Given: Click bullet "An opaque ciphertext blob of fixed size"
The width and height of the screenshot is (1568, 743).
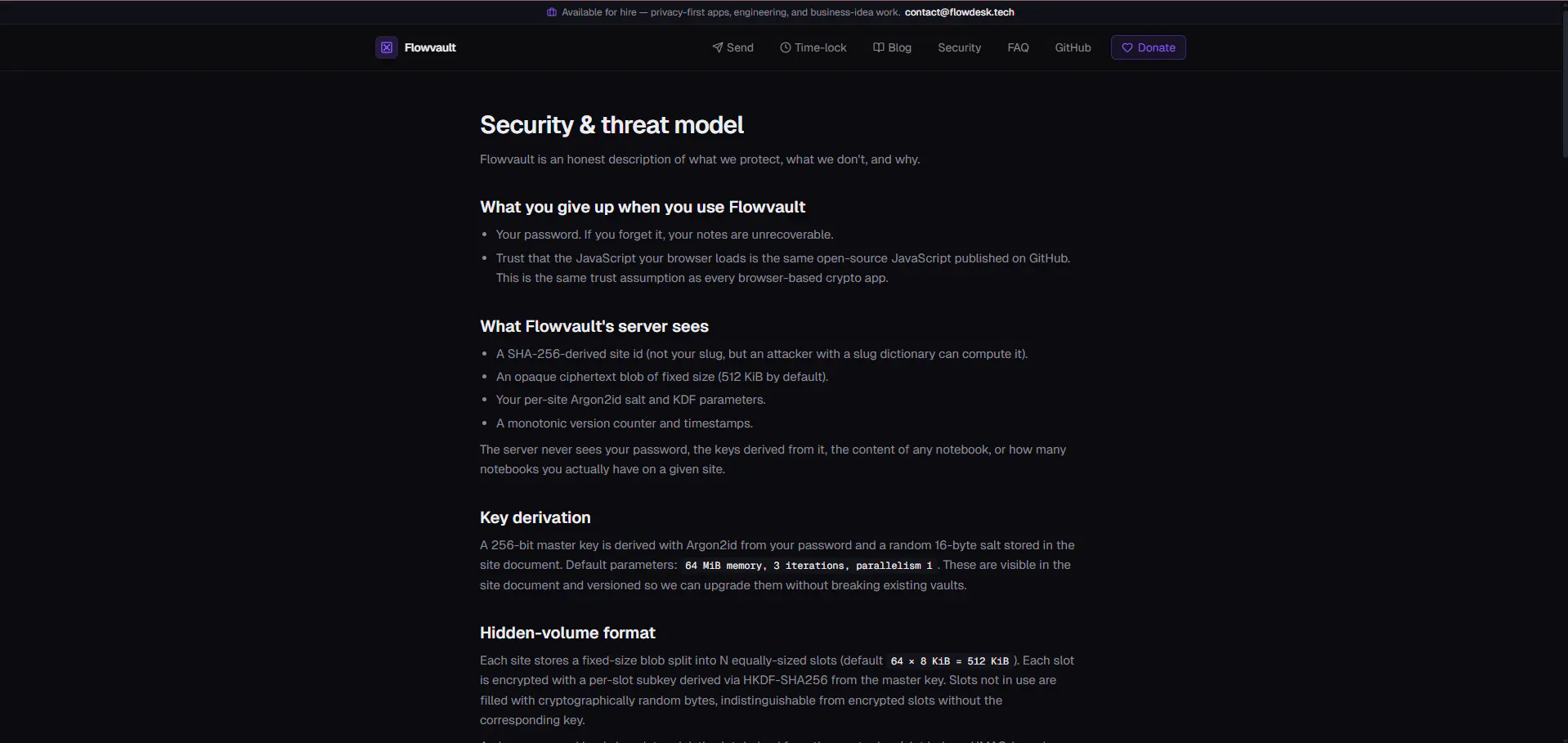Looking at the screenshot, I should tap(662, 377).
